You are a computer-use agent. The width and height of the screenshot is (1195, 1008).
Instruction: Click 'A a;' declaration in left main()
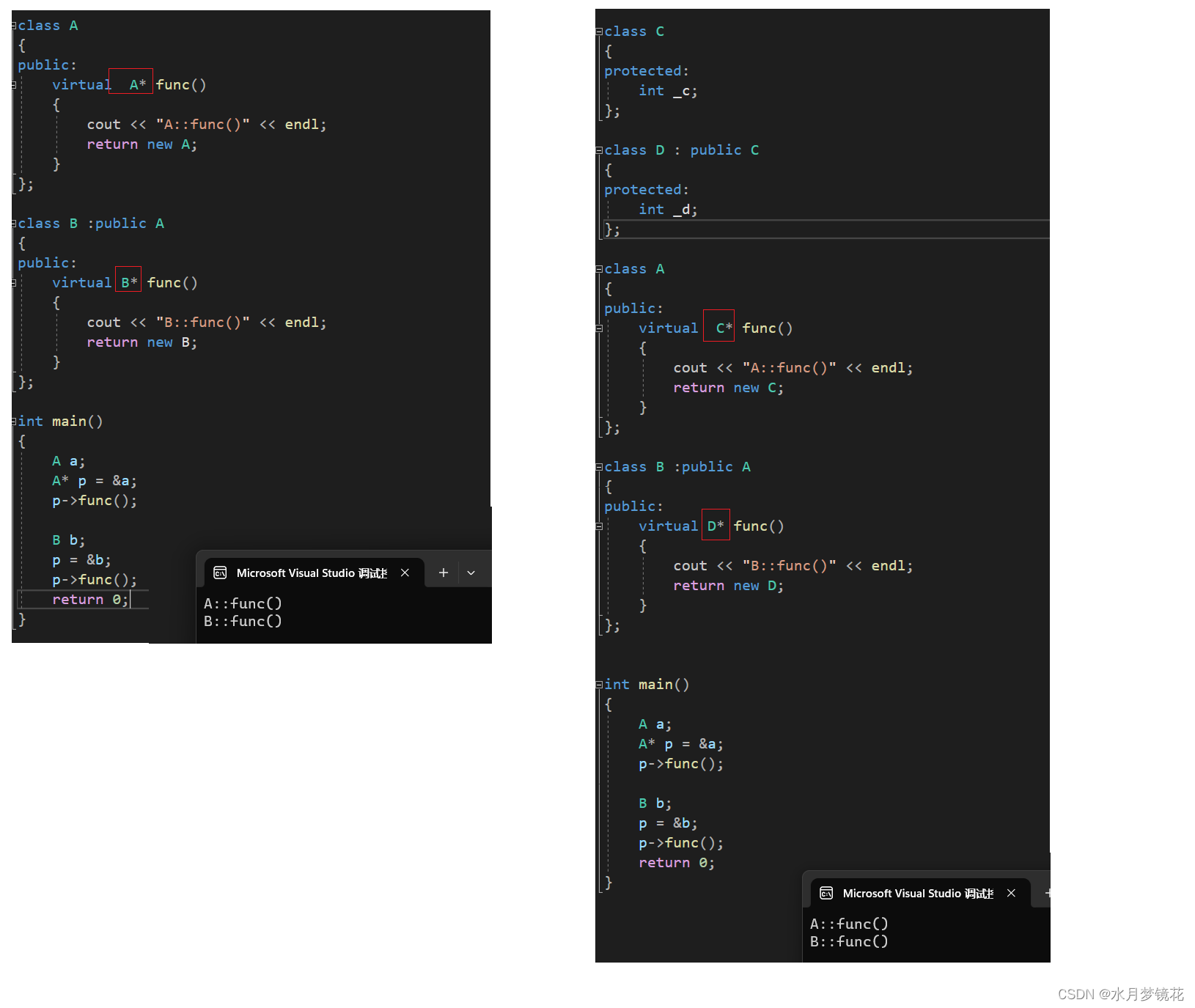(69, 461)
